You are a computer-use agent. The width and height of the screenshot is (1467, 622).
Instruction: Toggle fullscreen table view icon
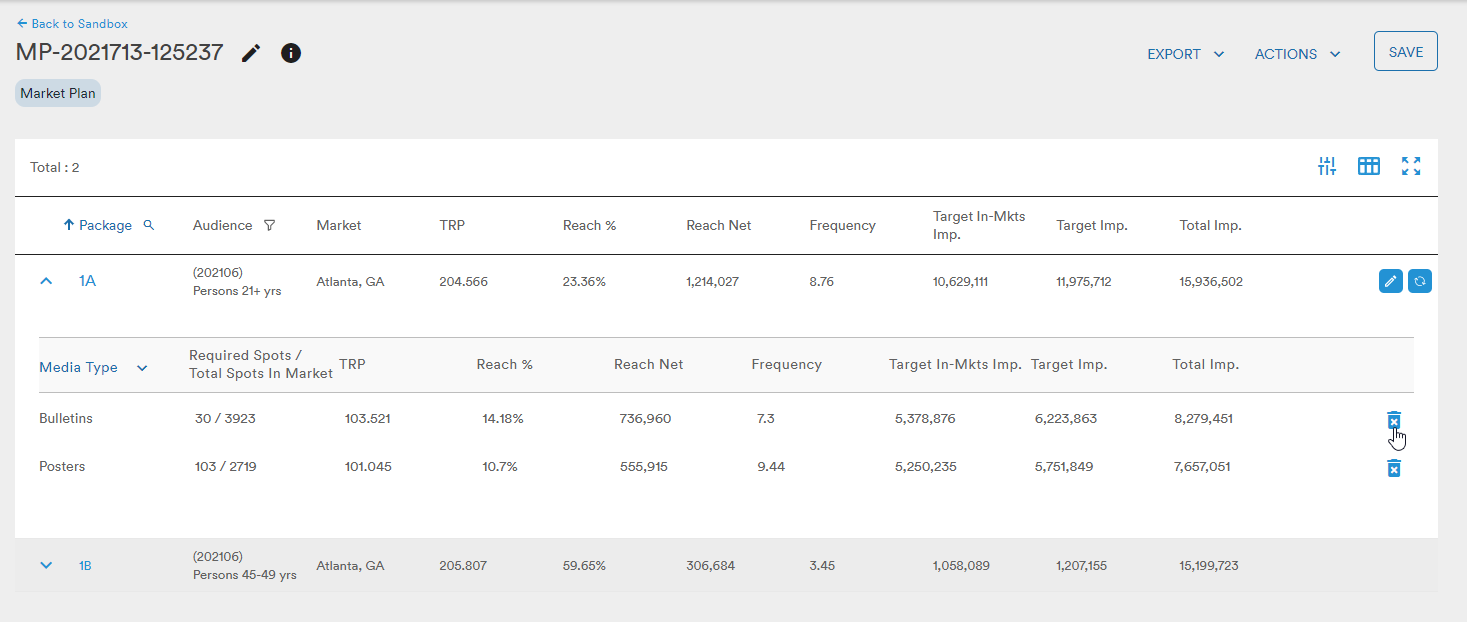1411,167
